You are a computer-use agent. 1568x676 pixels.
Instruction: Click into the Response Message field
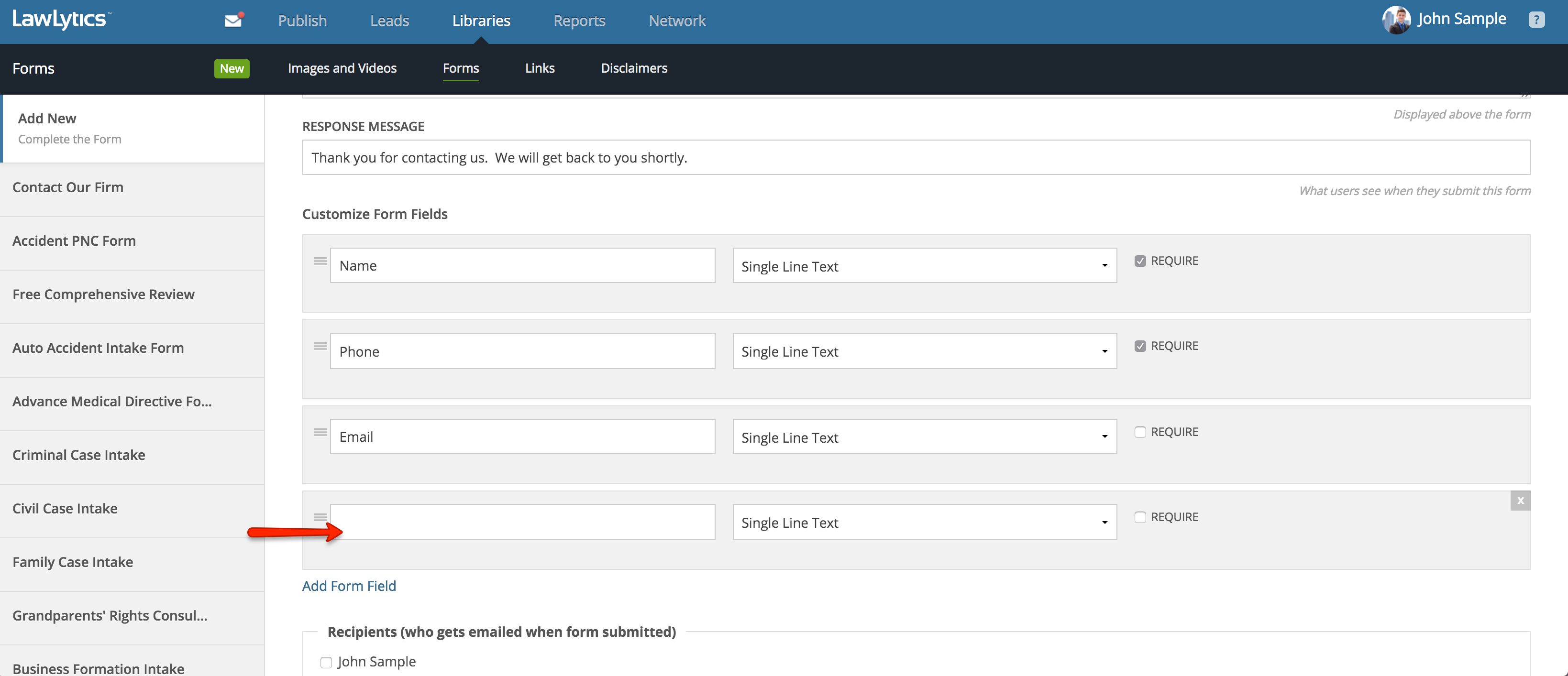[916, 158]
